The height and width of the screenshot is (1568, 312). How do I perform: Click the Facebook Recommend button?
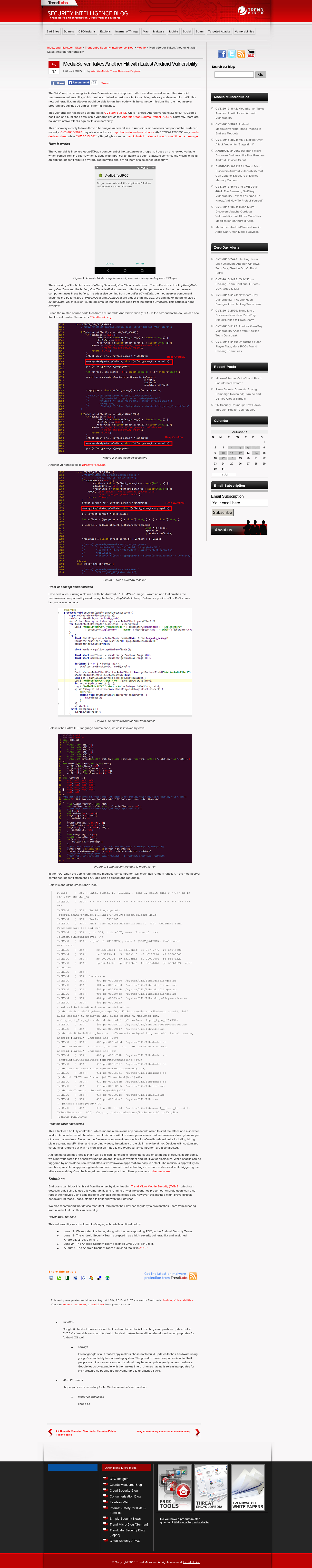[79, 82]
